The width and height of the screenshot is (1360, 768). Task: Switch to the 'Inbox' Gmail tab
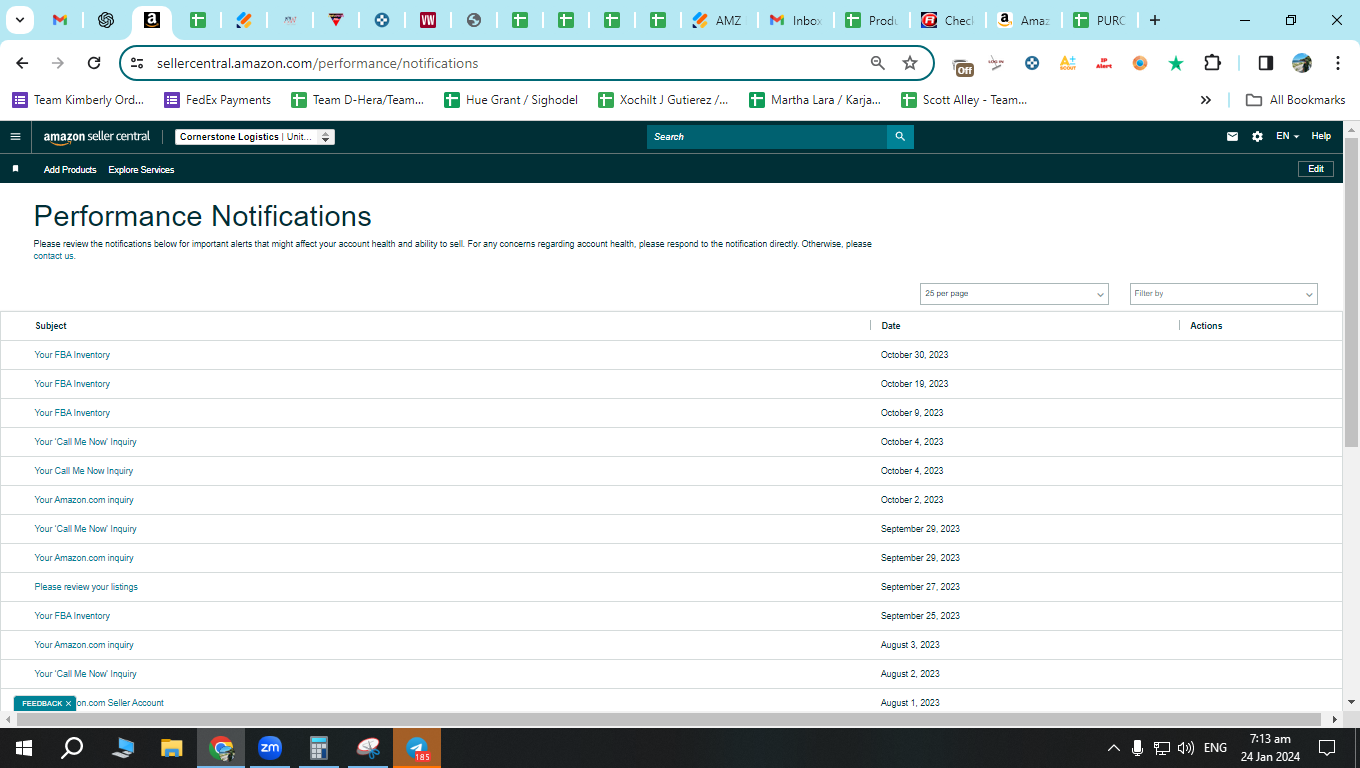coord(794,20)
